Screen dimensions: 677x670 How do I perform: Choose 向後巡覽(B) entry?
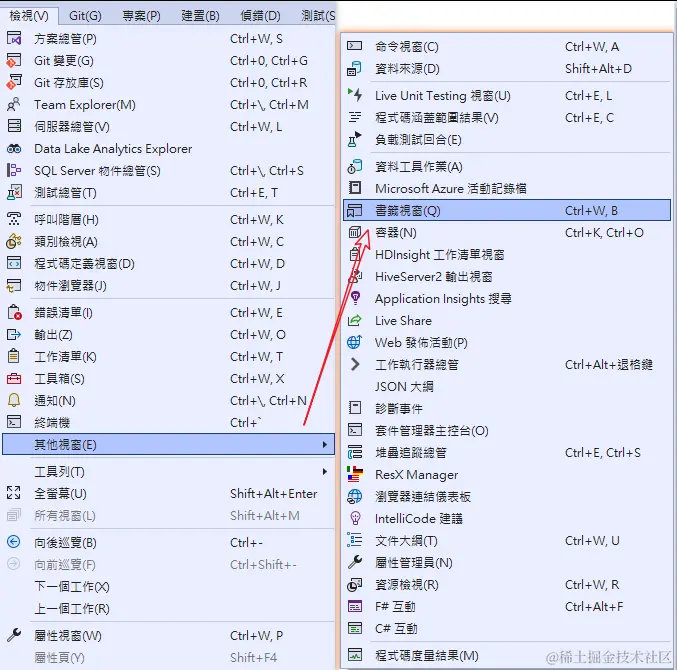[x=168, y=542]
